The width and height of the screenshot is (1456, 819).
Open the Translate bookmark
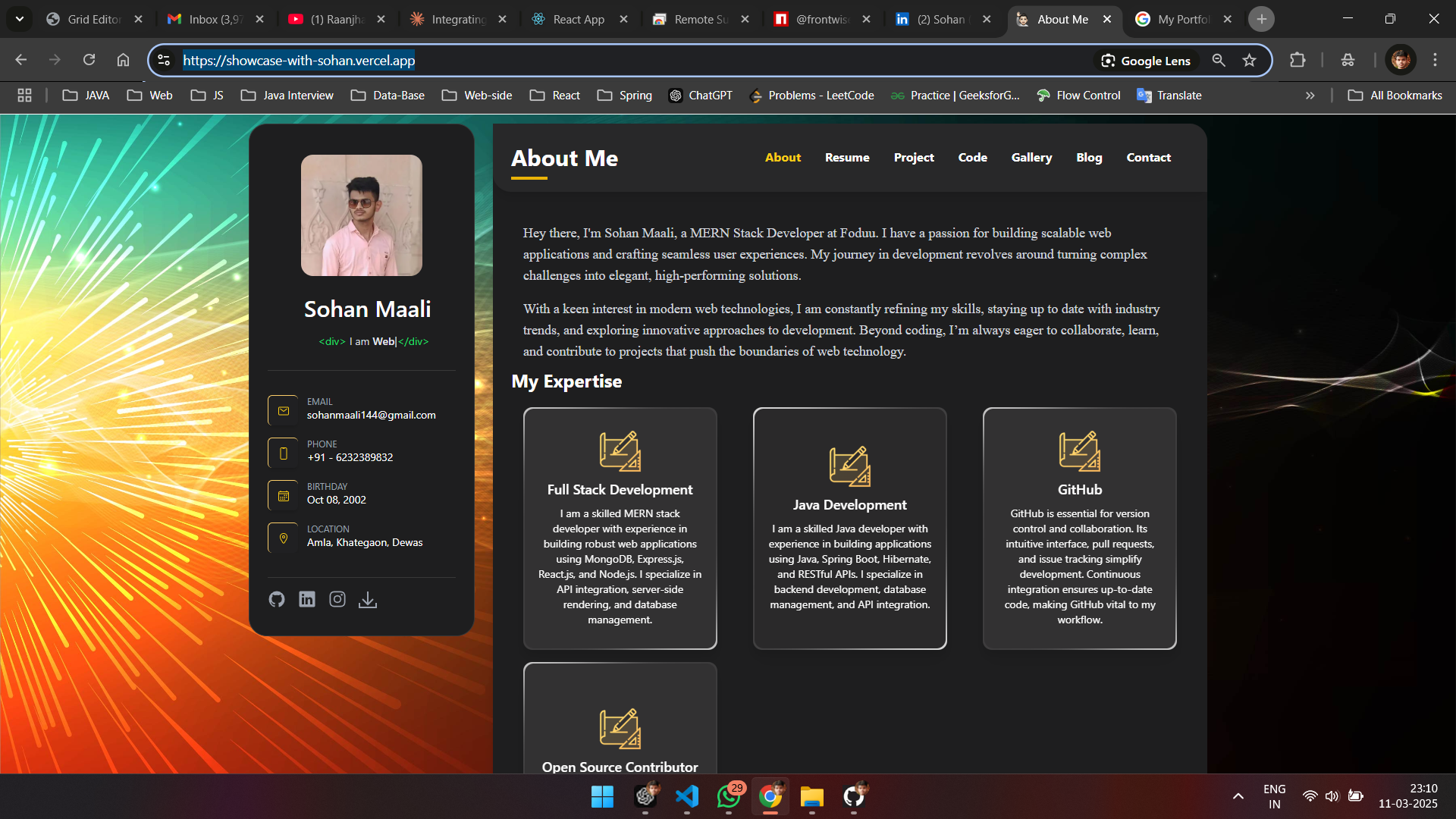(1169, 96)
